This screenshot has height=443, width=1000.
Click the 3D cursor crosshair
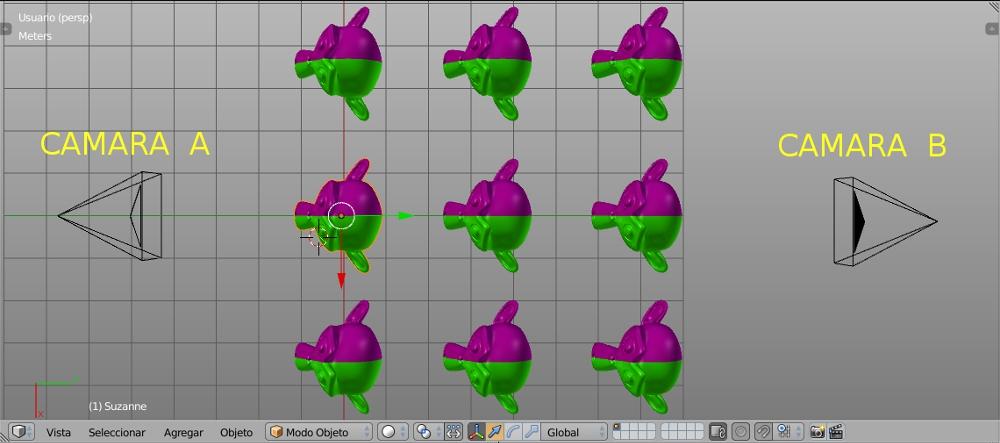[318, 237]
